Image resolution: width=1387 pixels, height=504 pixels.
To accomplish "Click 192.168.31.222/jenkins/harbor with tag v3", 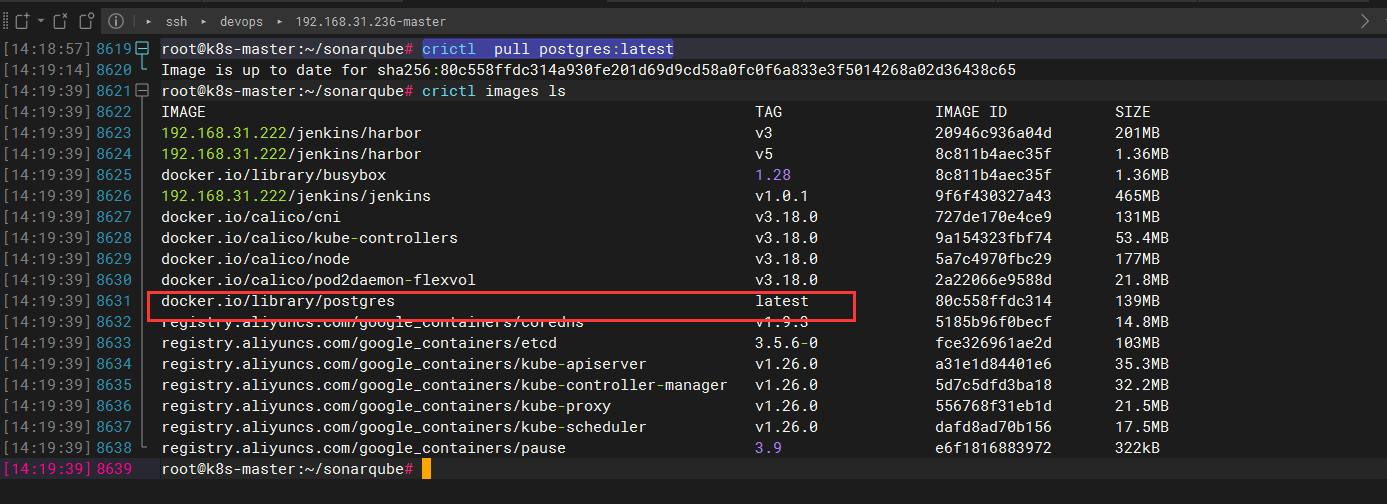I will pyautogui.click(x=291, y=133).
